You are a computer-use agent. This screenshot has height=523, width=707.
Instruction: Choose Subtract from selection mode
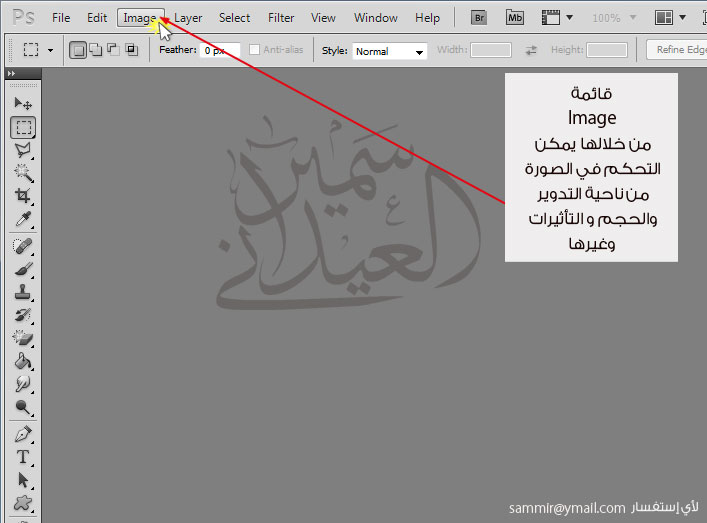click(113, 50)
